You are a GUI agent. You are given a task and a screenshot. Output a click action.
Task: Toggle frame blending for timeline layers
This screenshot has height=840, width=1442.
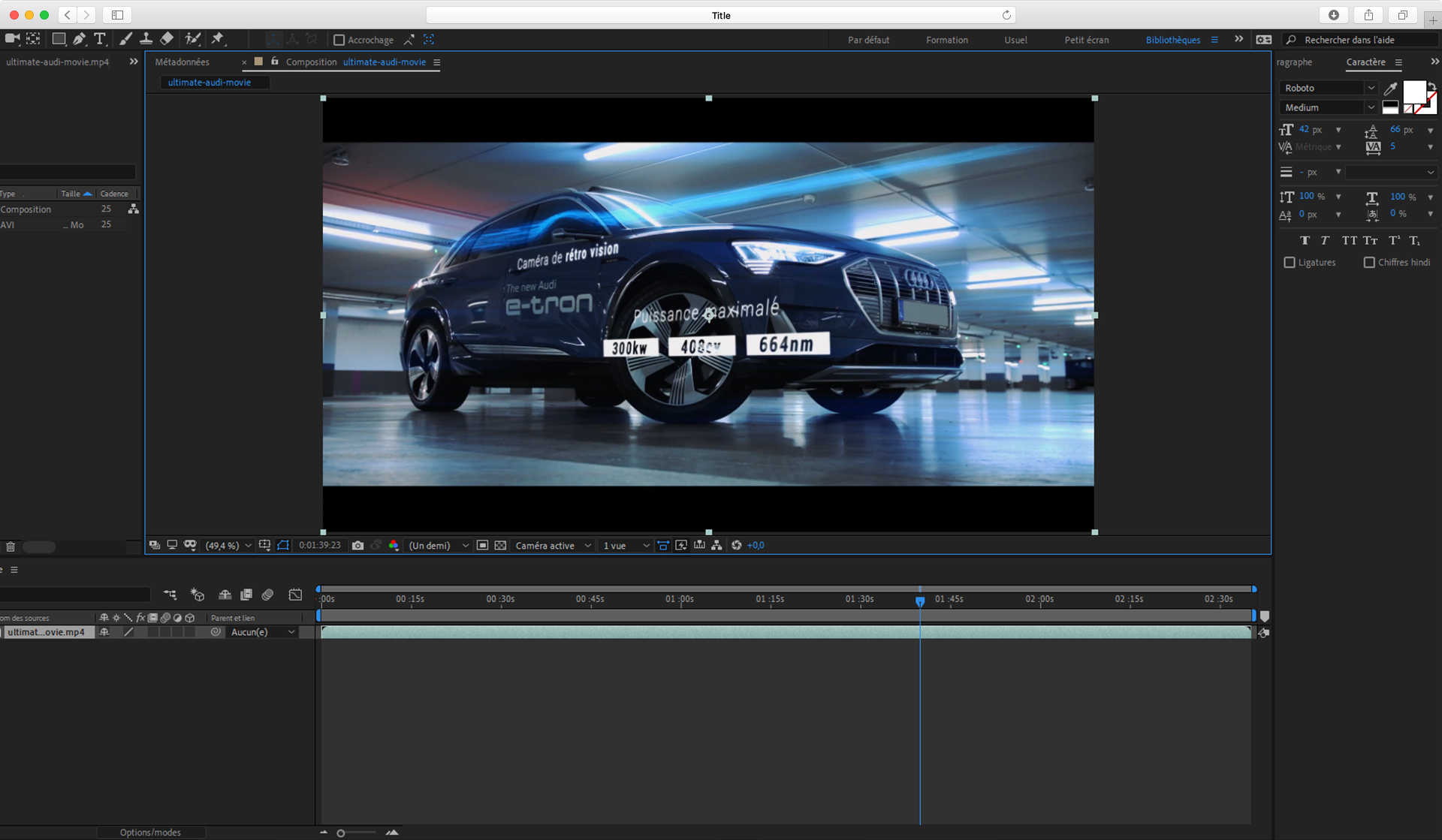(x=246, y=595)
